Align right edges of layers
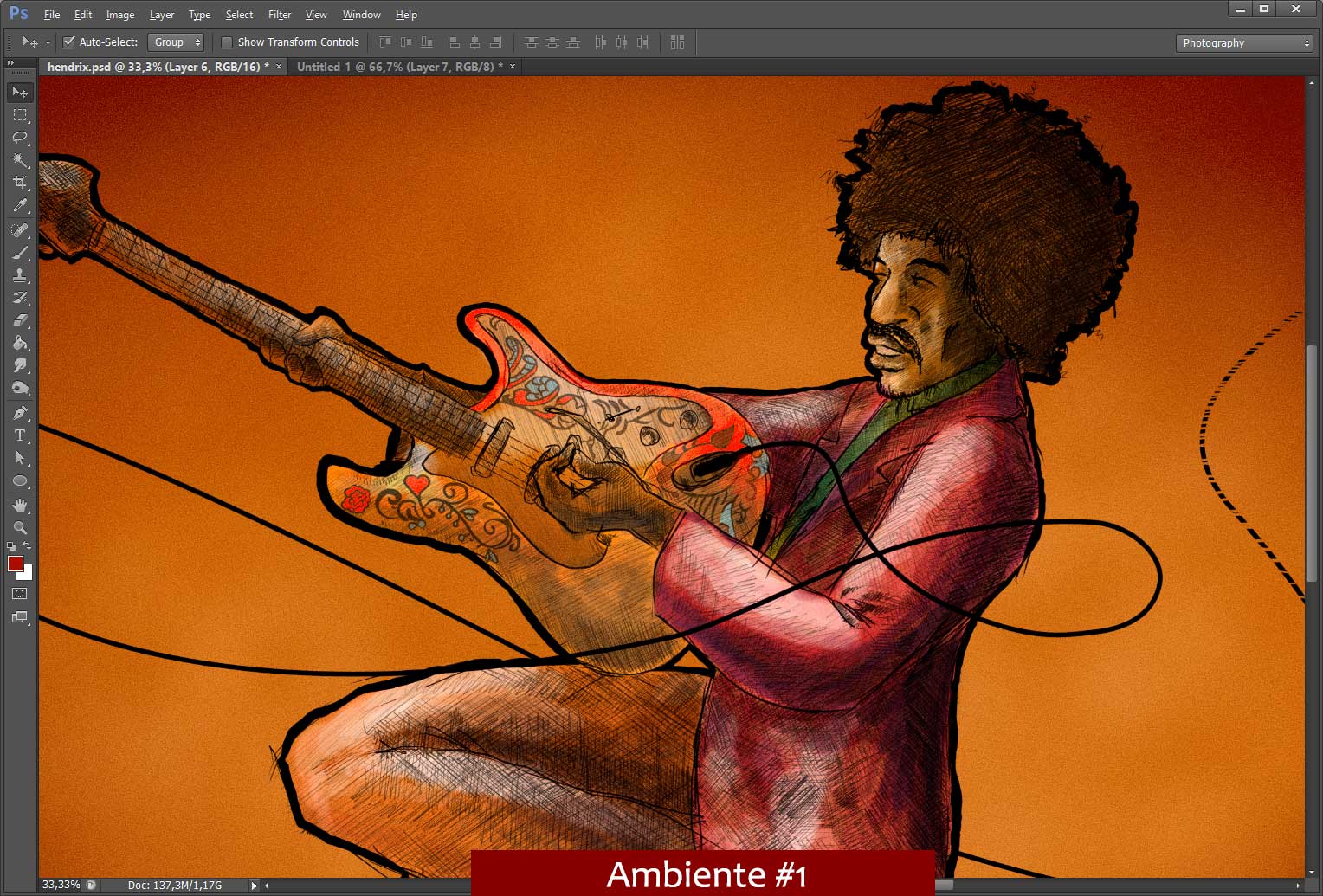The height and width of the screenshot is (896, 1323). (x=495, y=42)
